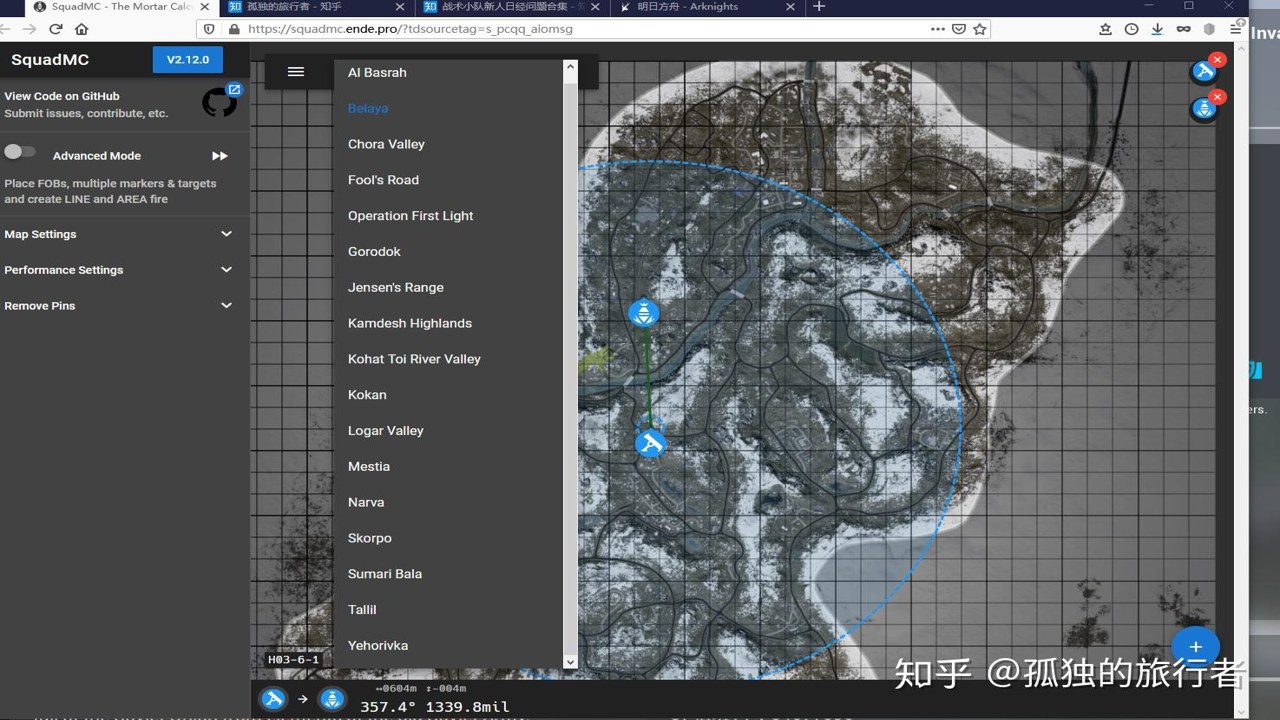Remove the mortar pin with its red X
Viewport: 1280px width, 720px height.
click(x=1217, y=60)
